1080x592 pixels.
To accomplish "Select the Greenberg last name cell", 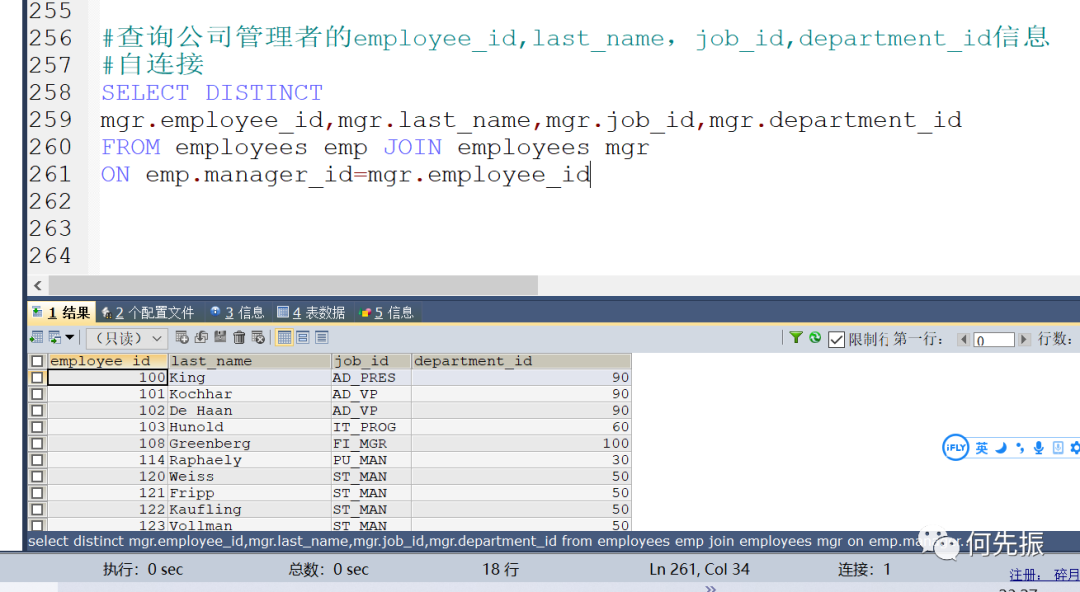I will point(249,444).
